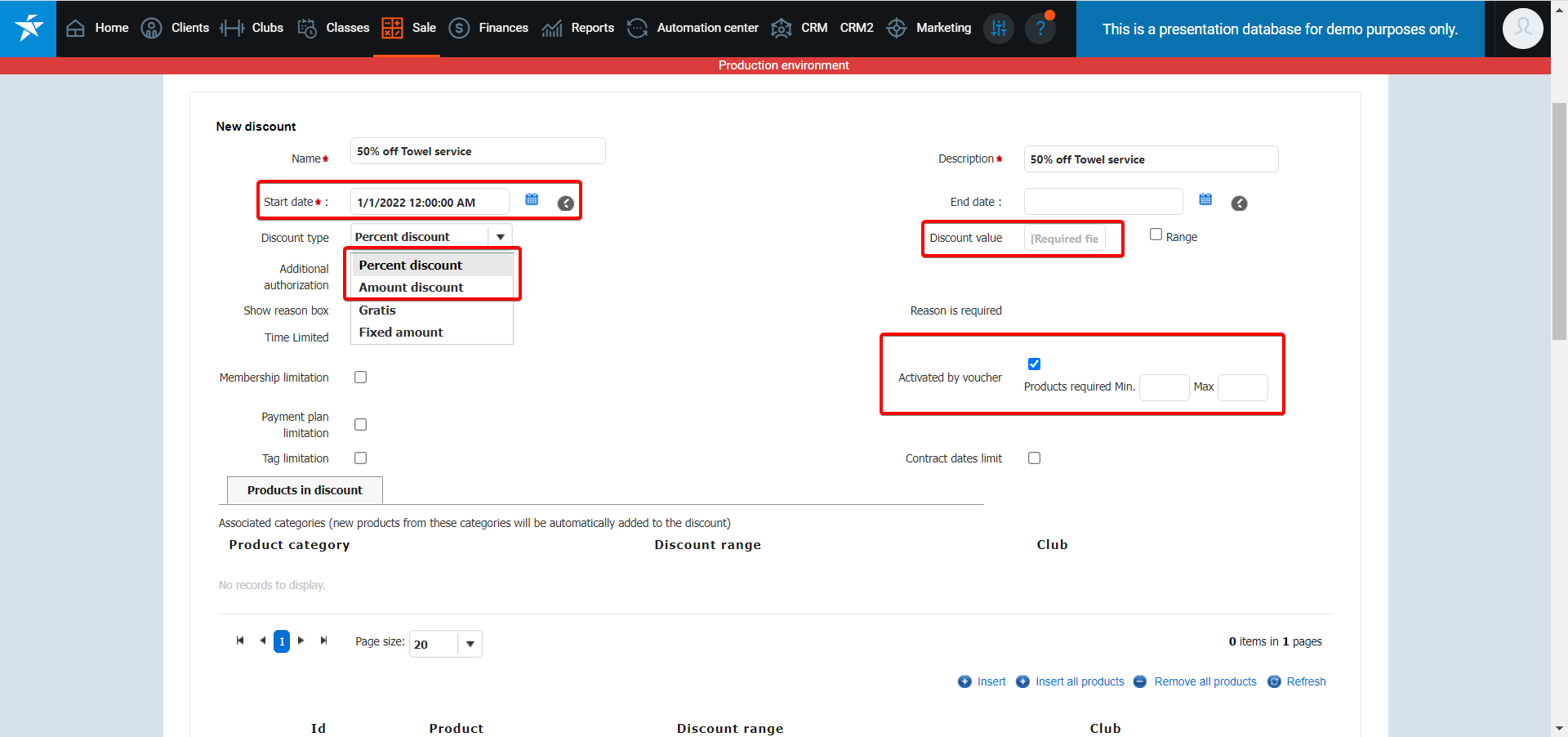Click the settings sliders icon
The height and width of the screenshot is (737, 1568).
click(998, 29)
